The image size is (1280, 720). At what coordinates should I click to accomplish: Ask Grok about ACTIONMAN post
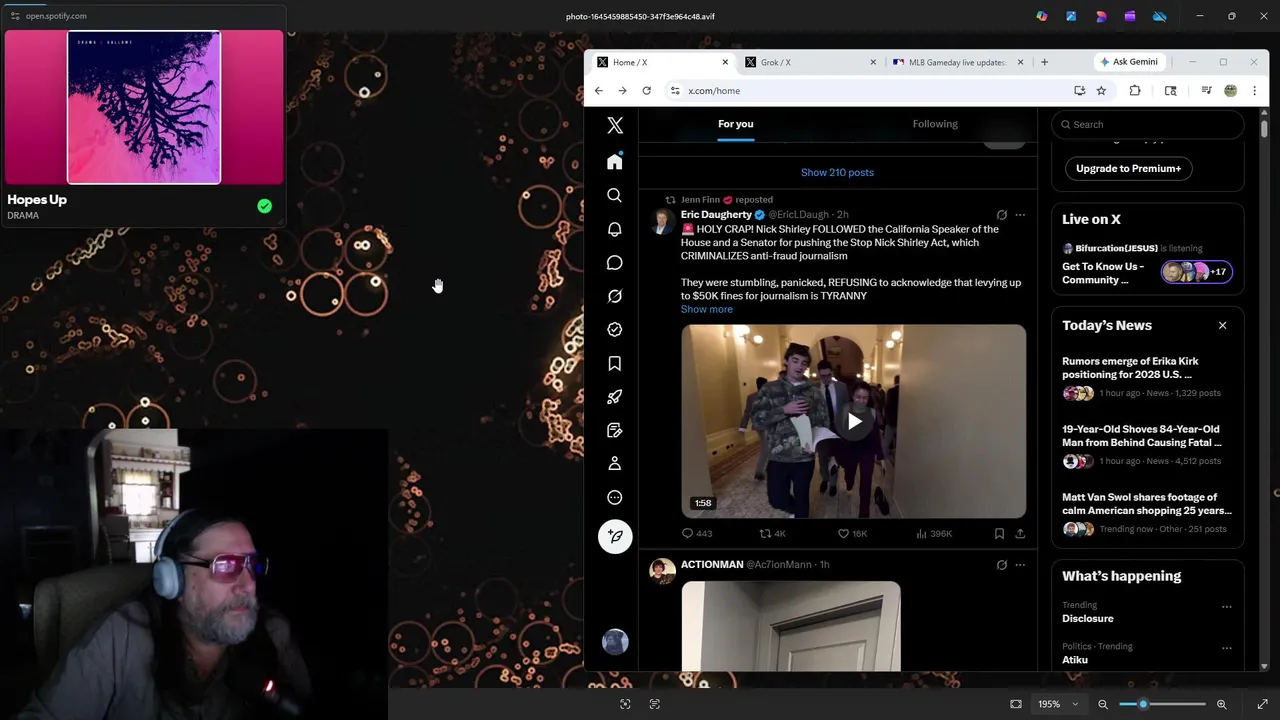1001,565
